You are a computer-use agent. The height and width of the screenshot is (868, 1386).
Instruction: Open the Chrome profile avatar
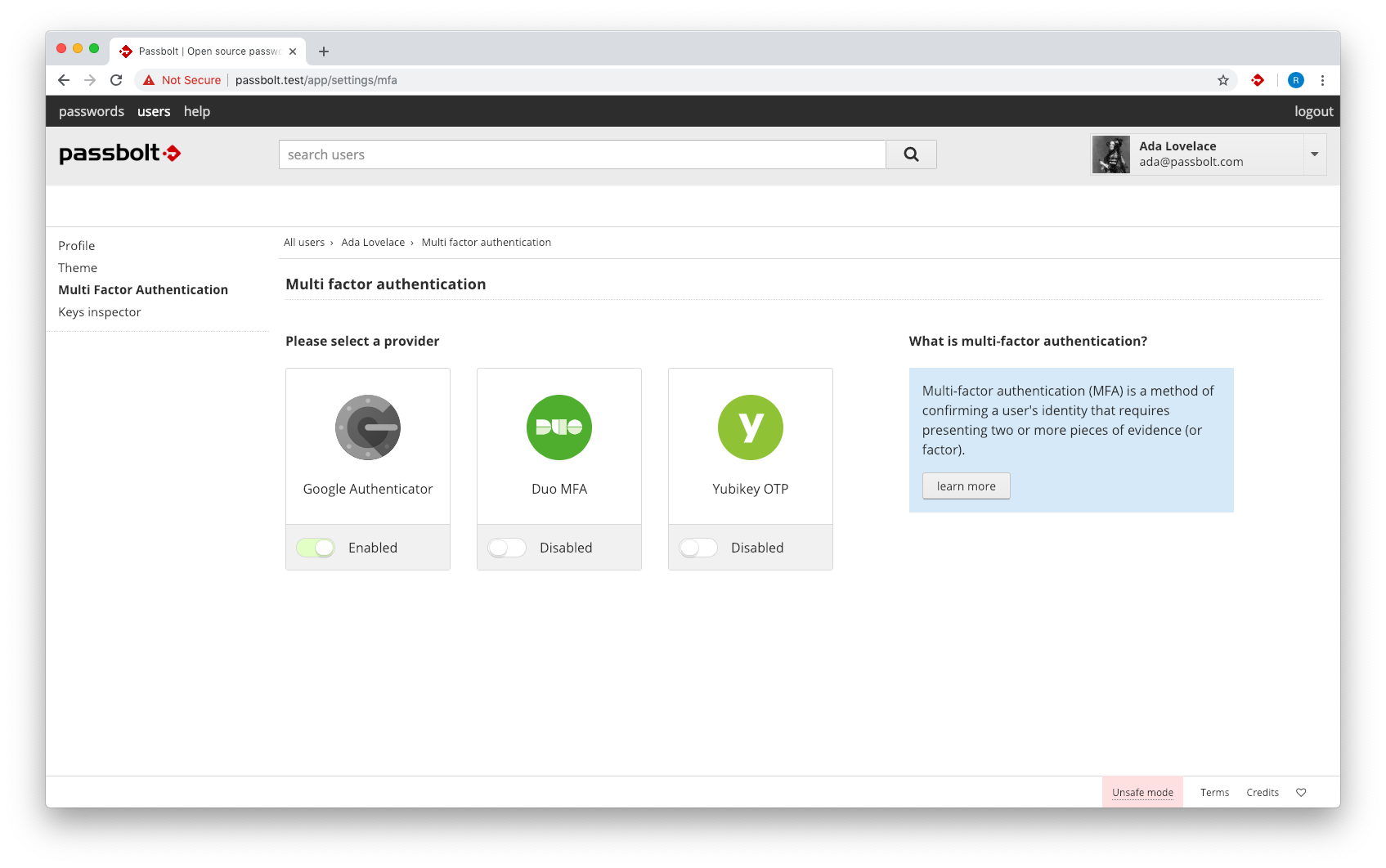coord(1296,80)
